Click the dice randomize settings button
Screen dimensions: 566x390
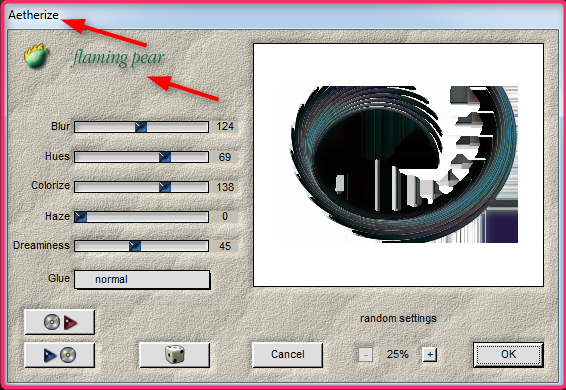coord(174,355)
